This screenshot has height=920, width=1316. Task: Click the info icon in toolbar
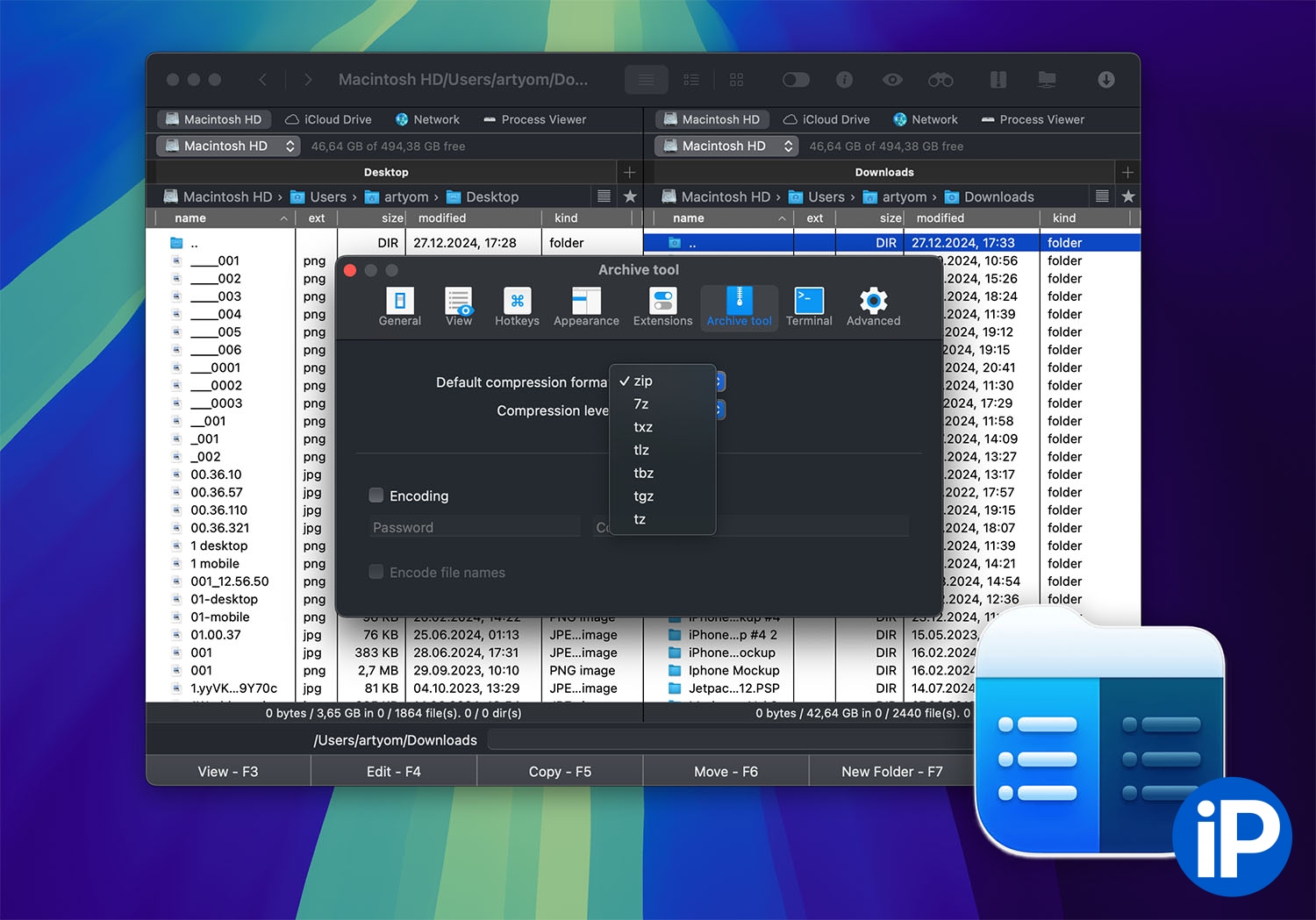[844, 80]
